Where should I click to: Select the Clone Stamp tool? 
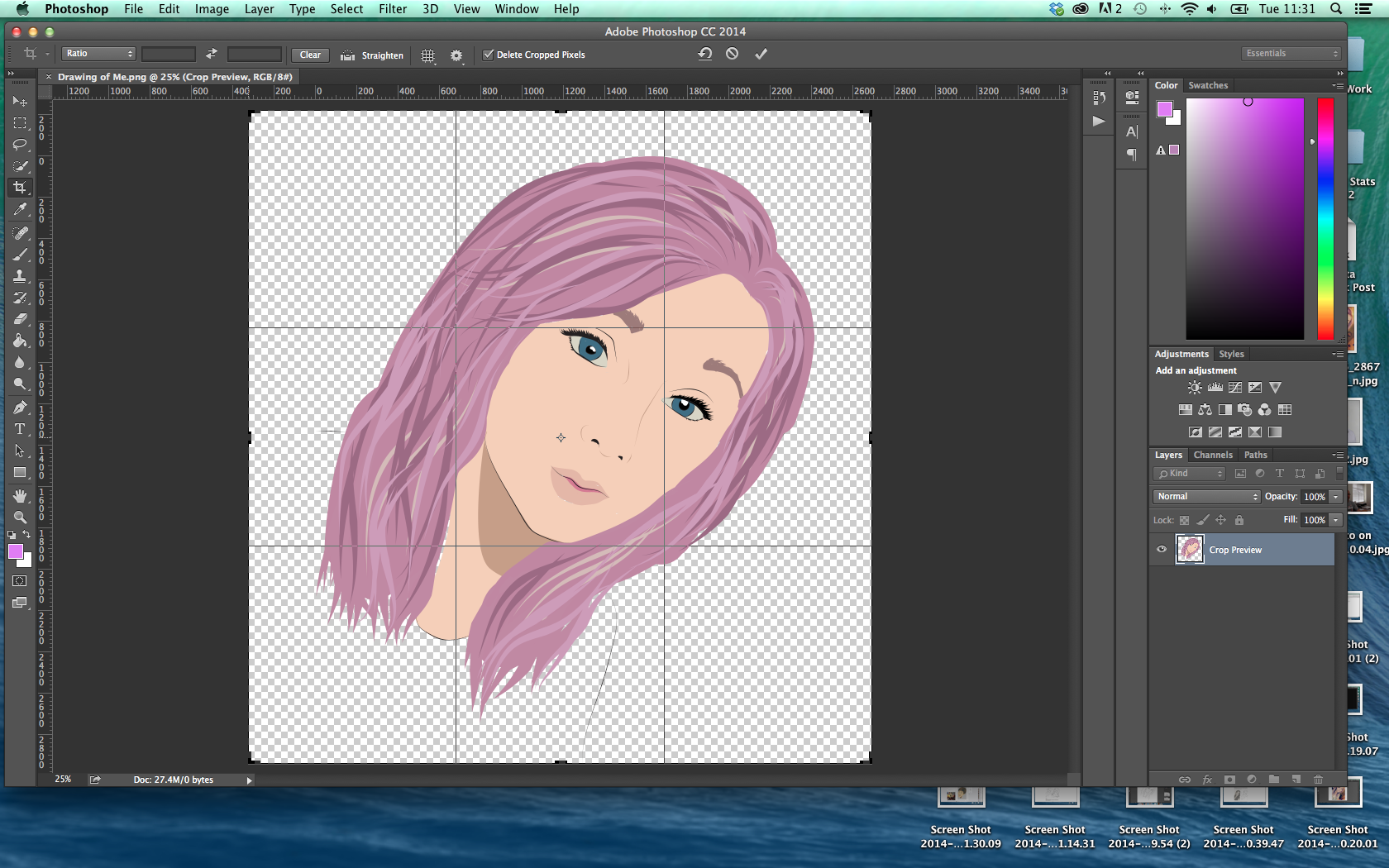[x=20, y=276]
